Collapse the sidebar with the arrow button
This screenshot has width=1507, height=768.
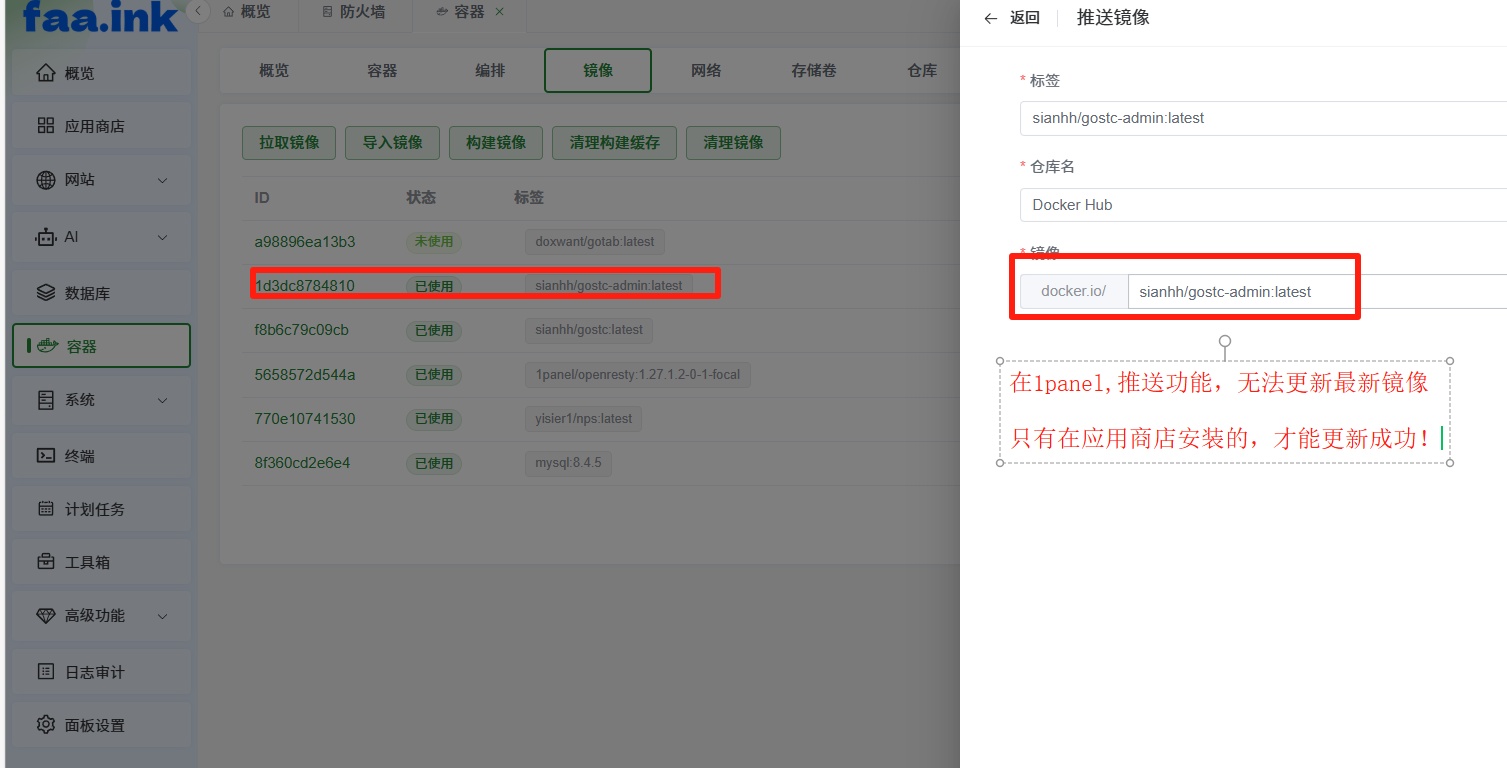[x=198, y=11]
